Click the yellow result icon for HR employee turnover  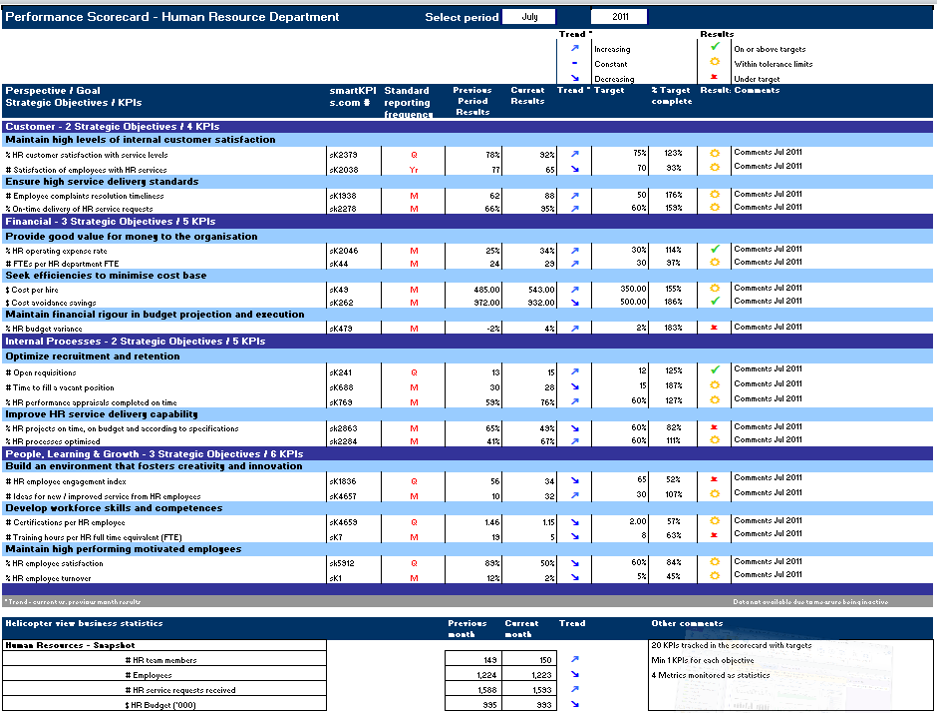point(715,577)
